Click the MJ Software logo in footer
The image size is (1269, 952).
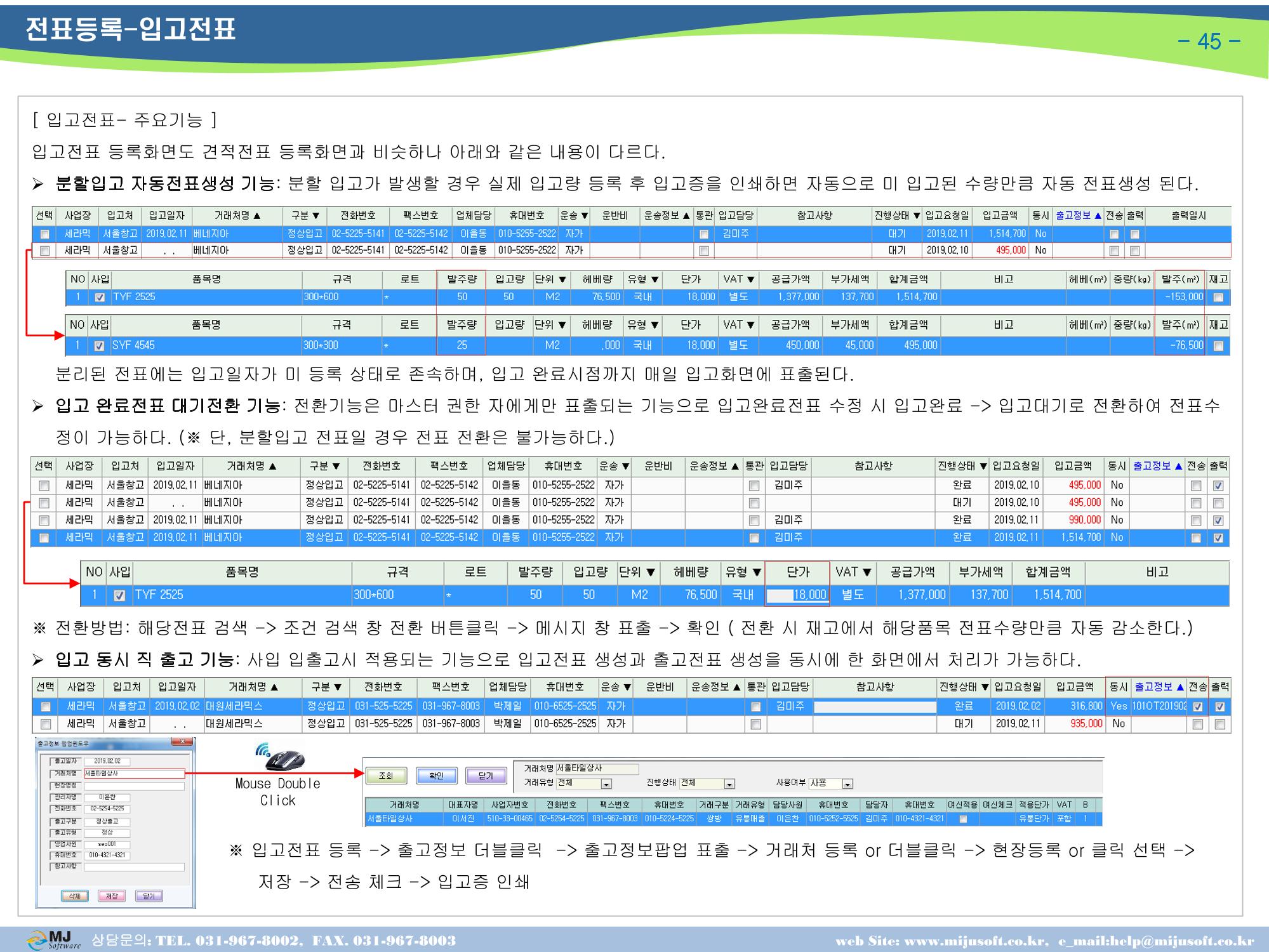[53, 940]
